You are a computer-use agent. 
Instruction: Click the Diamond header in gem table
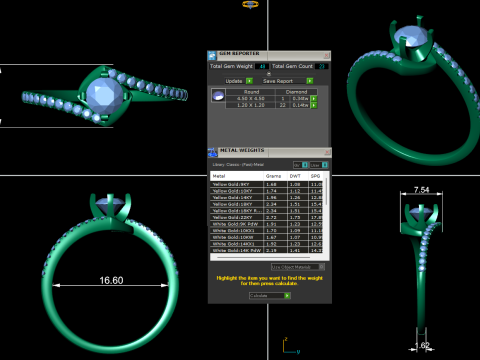pos(296,92)
